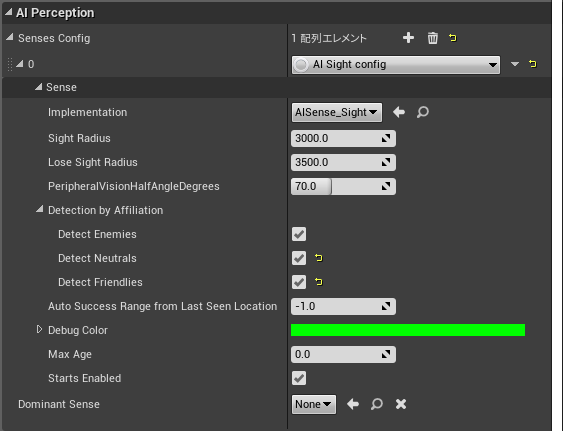The height and width of the screenshot is (431, 563).
Task: Click the Lose Sight Radius spin arrow
Action: 386,162
